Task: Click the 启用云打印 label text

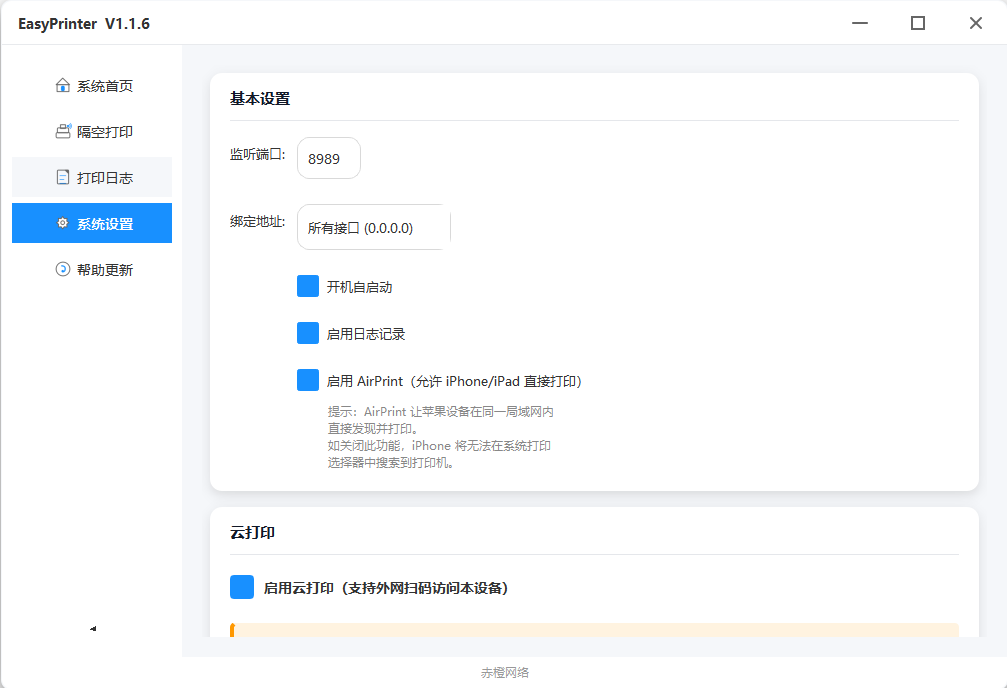Action: [386, 588]
